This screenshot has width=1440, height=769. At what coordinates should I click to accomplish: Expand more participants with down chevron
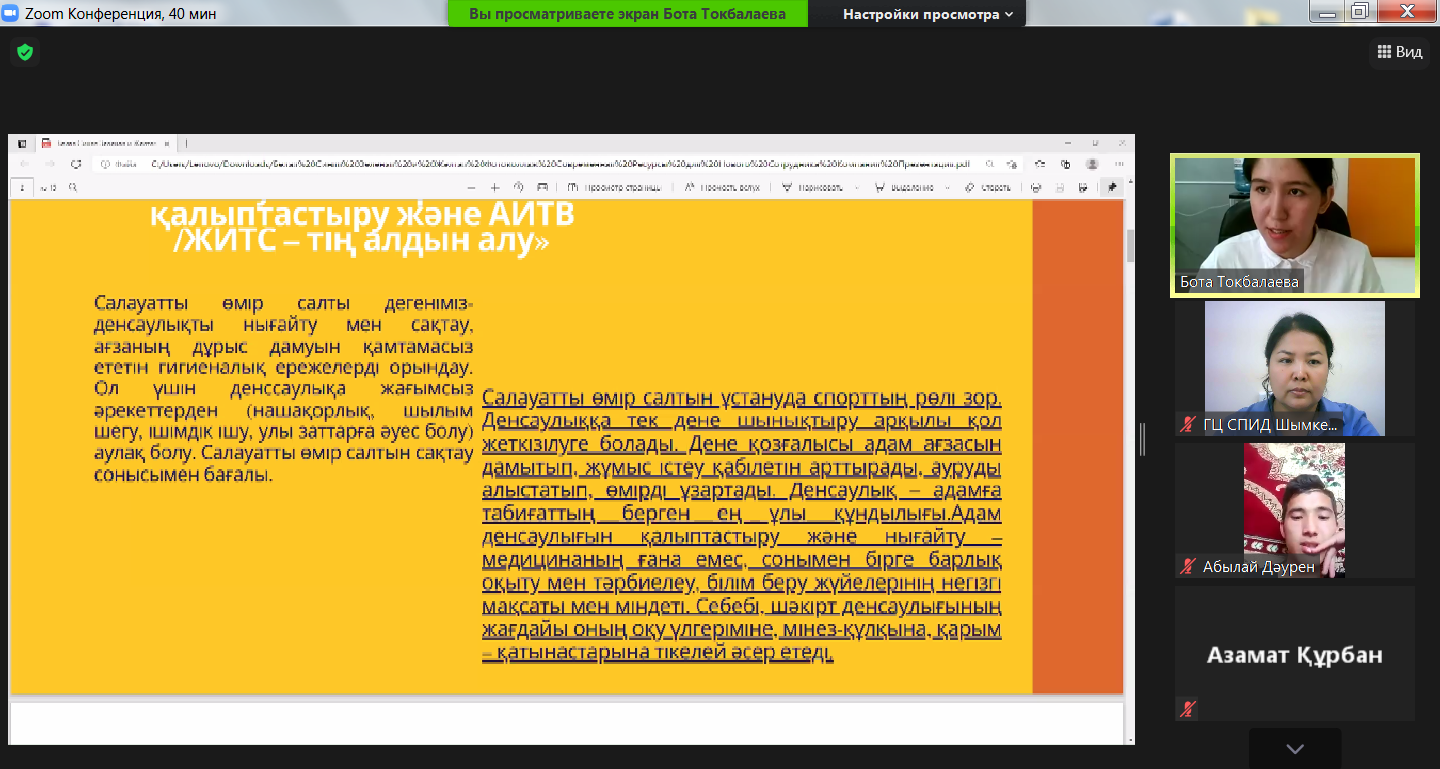(x=1295, y=749)
